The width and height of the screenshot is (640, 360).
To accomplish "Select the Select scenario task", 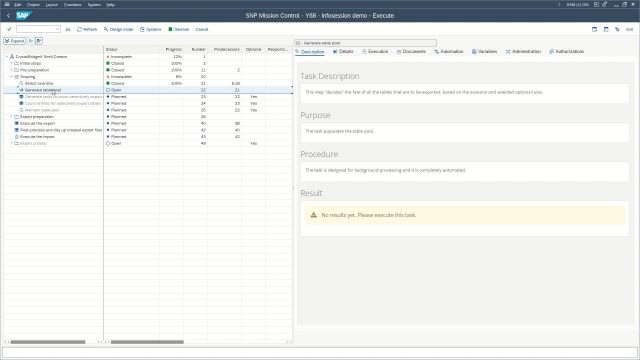I will (x=39, y=83).
